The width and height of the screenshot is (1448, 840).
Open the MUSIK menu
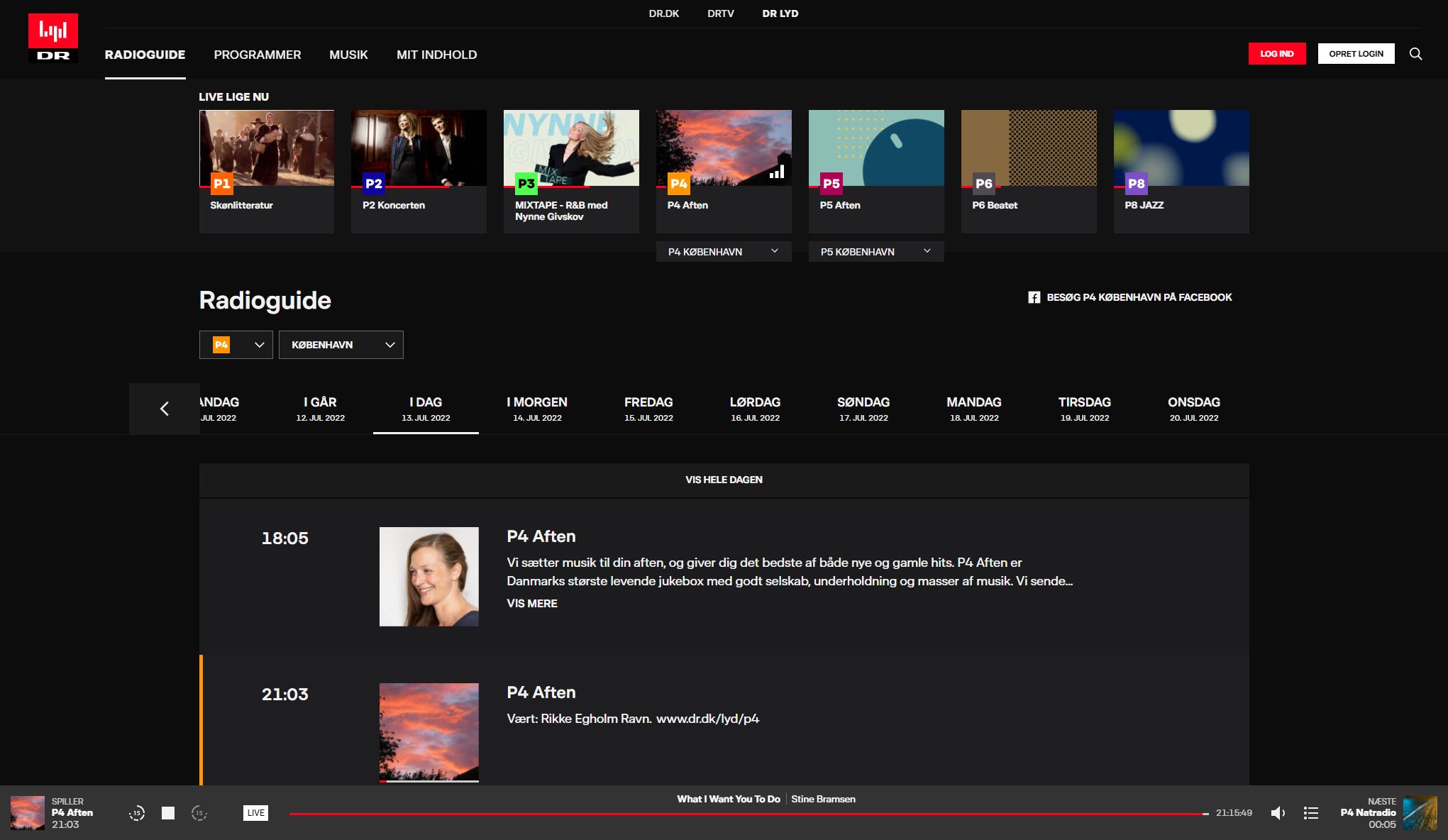pos(348,55)
